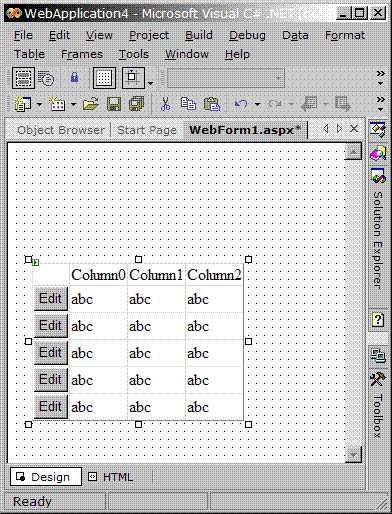392x514 pixels.
Task: Click the designer vertical scrollbar down arrow
Action: click(x=353, y=454)
